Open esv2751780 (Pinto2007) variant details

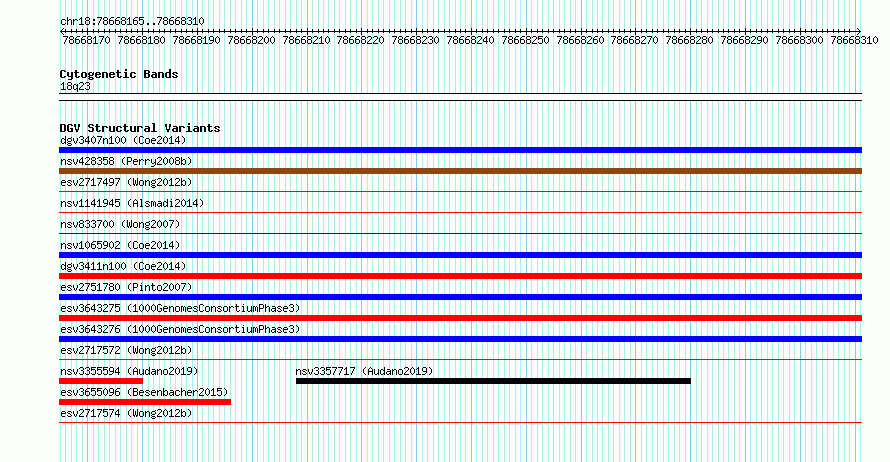click(126, 288)
